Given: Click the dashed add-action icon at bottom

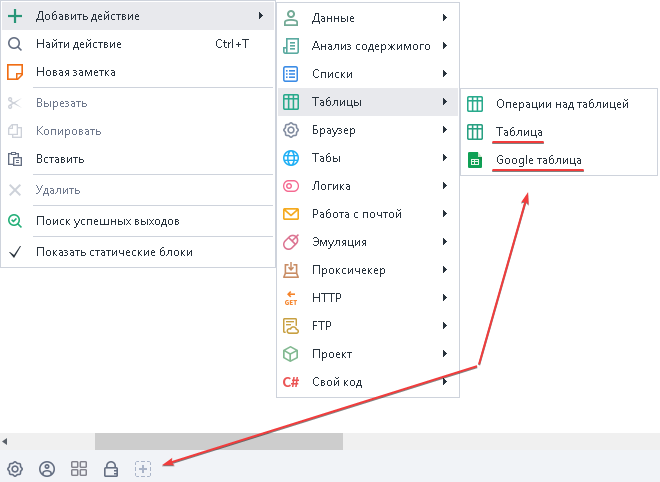Looking at the screenshot, I should point(143,468).
